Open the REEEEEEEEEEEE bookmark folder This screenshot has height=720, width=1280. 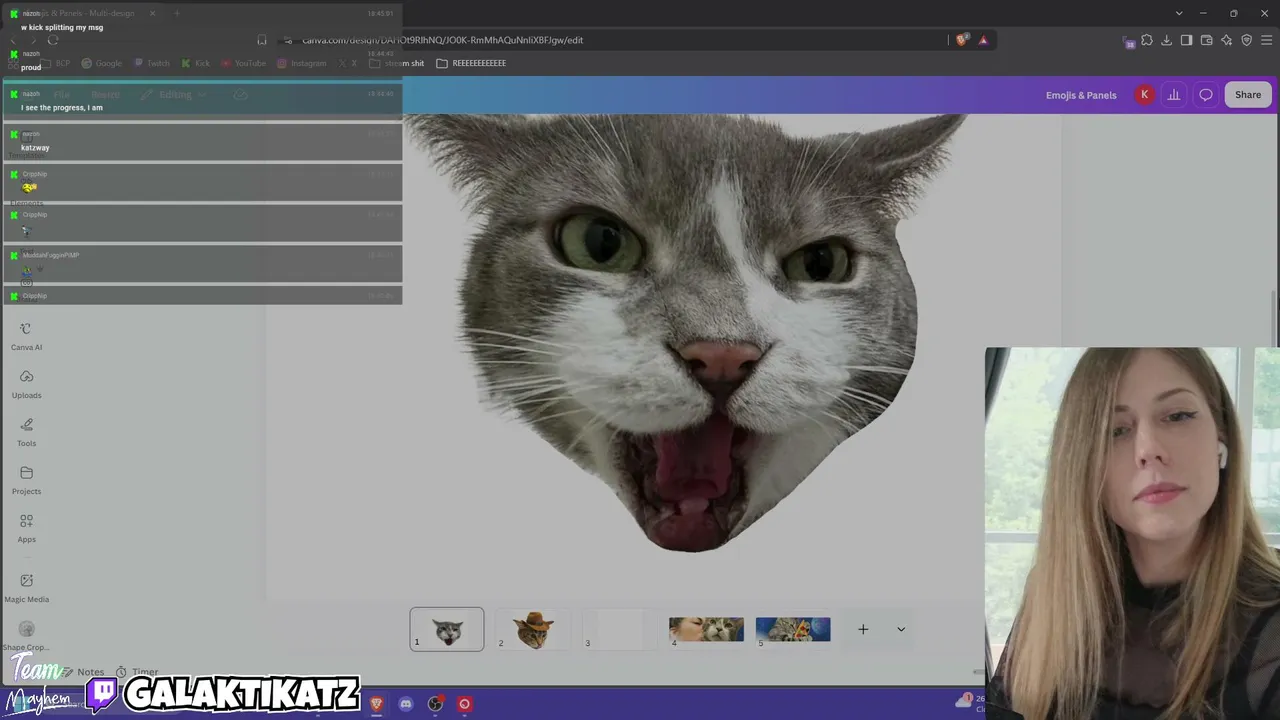click(x=471, y=63)
